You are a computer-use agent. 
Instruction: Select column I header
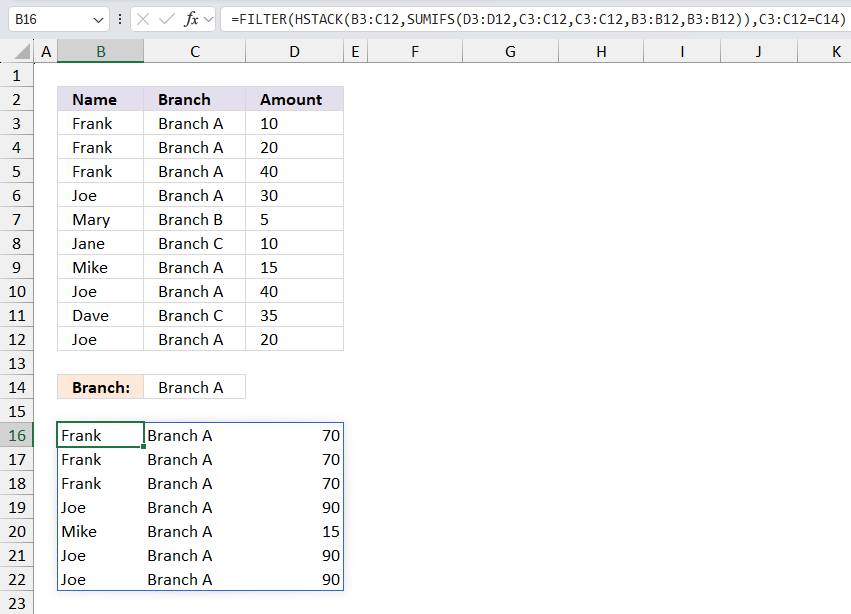tap(682, 52)
